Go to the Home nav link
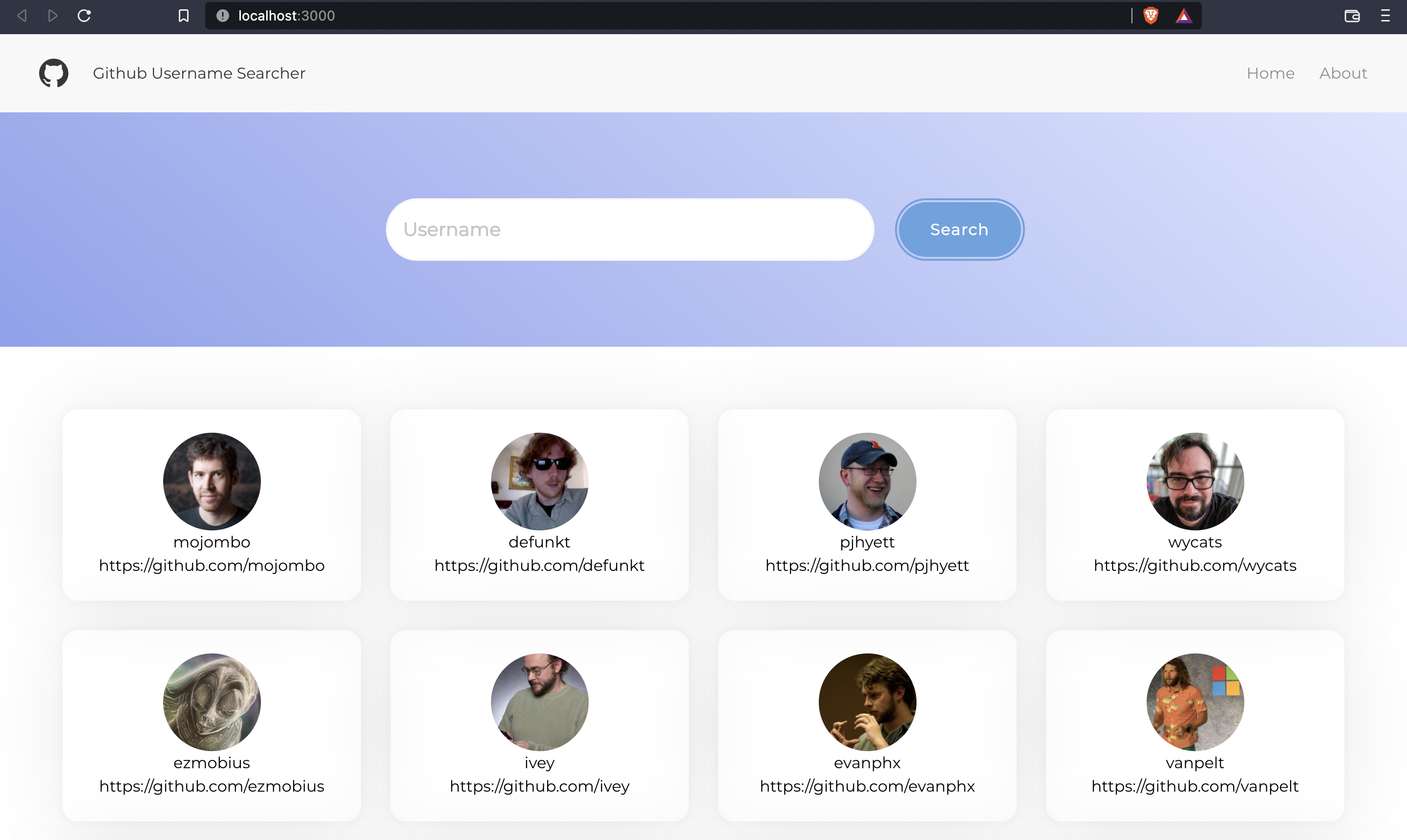 tap(1271, 73)
